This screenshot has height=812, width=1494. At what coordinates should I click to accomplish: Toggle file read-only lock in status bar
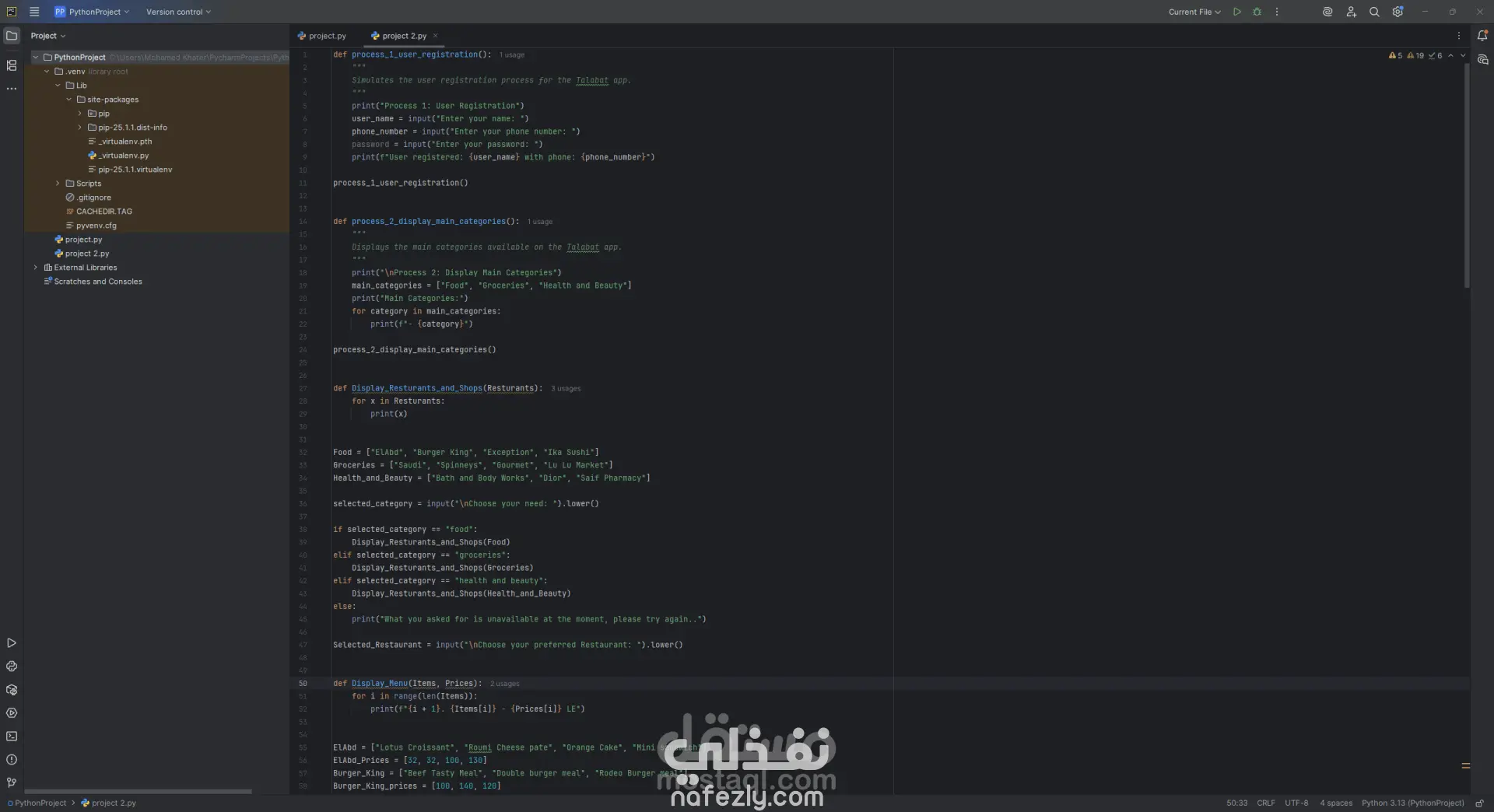[1479, 803]
